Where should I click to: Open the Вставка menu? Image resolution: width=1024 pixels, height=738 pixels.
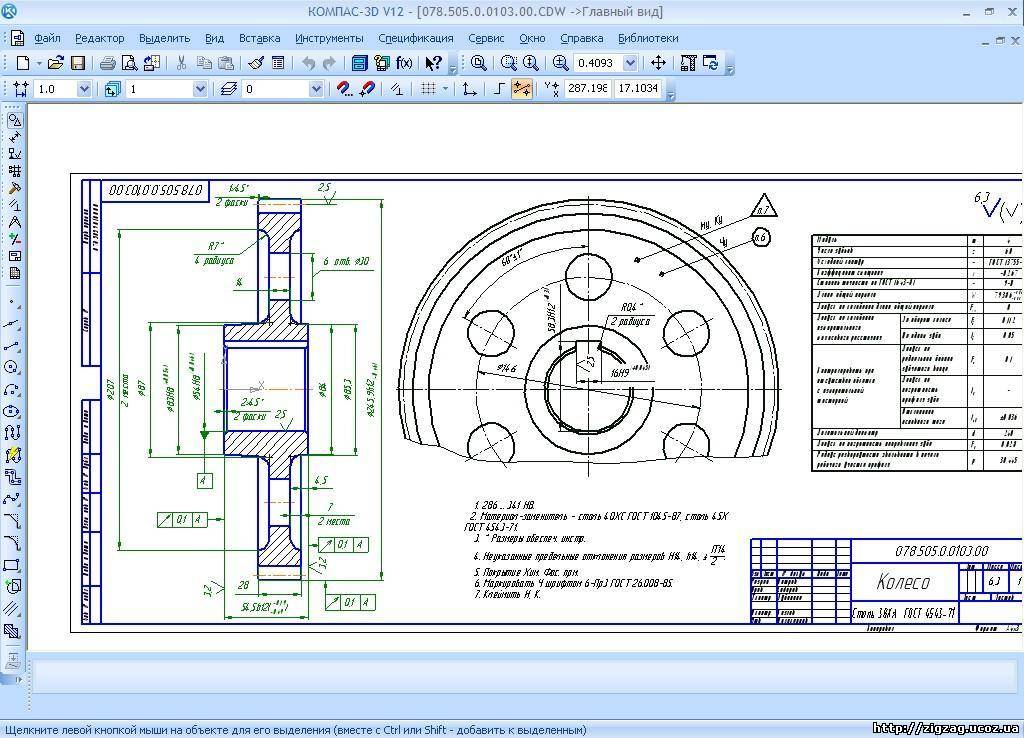pos(259,38)
